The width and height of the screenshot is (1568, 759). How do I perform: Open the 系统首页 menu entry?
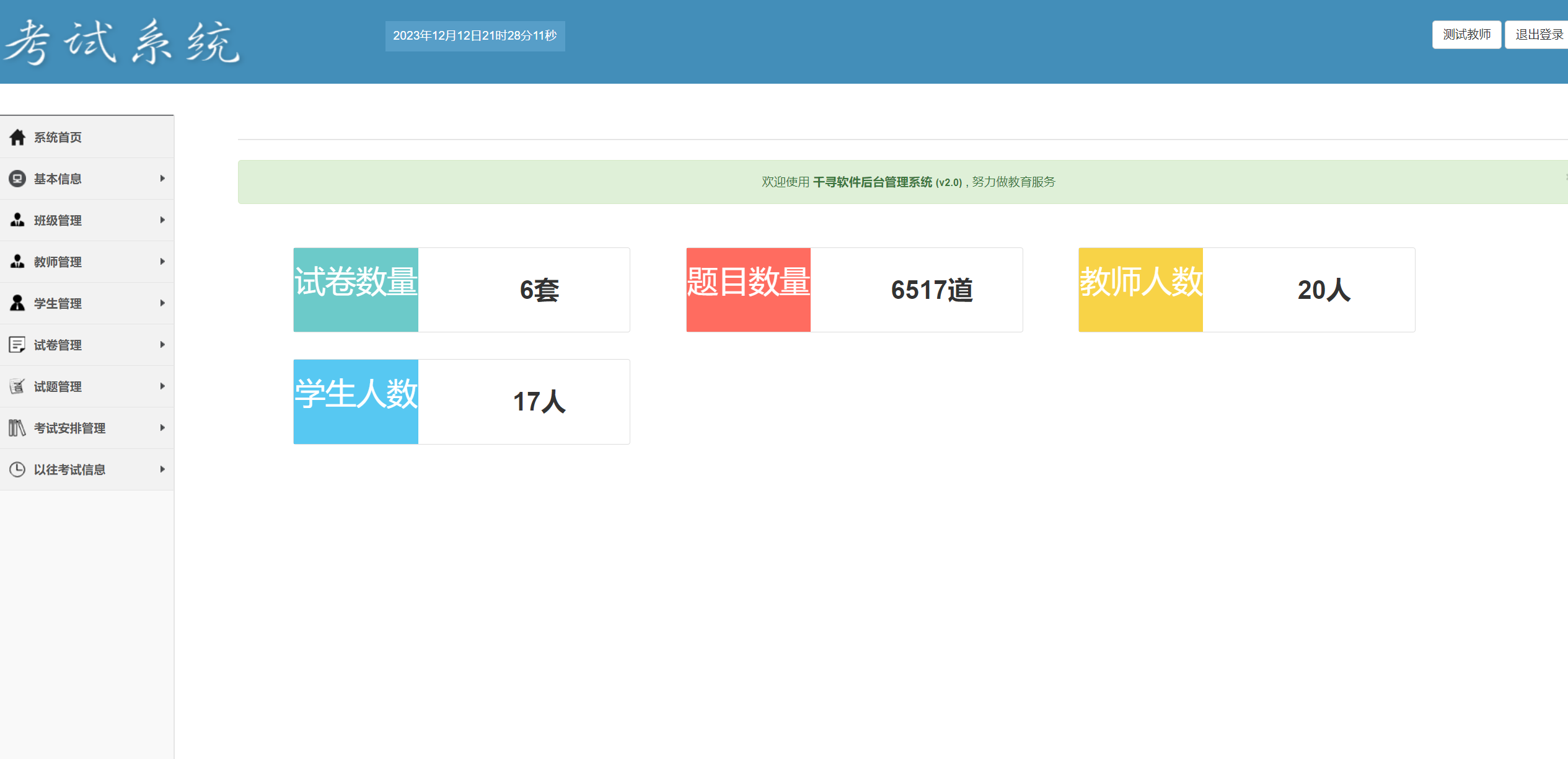[57, 137]
